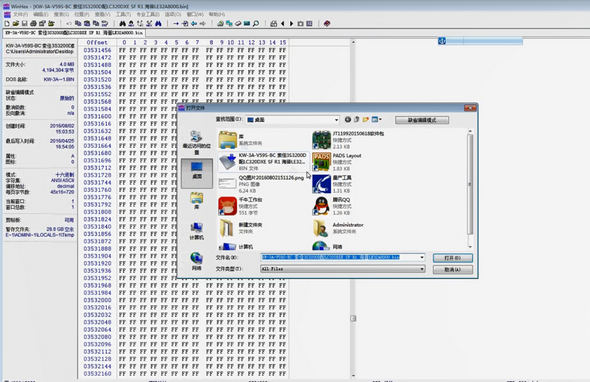Click the back button icon in Open dialog

point(348,119)
